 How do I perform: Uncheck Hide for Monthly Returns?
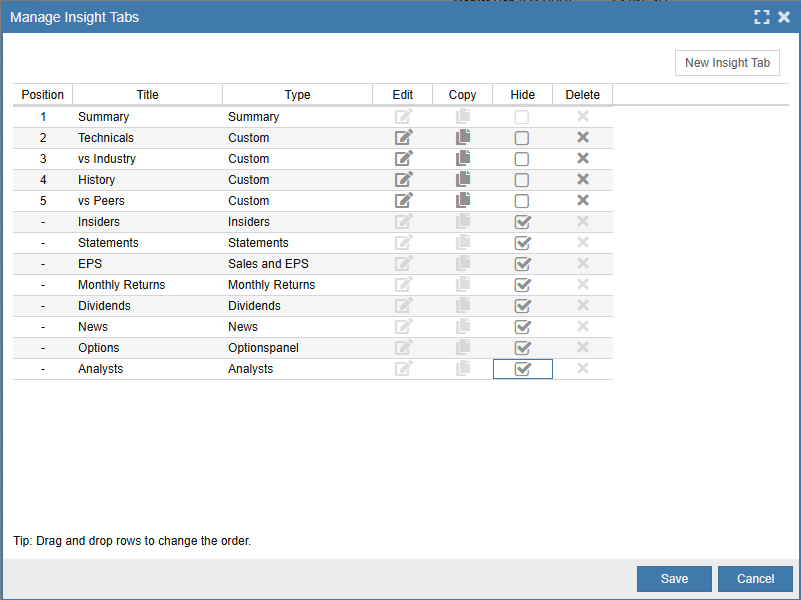point(523,285)
